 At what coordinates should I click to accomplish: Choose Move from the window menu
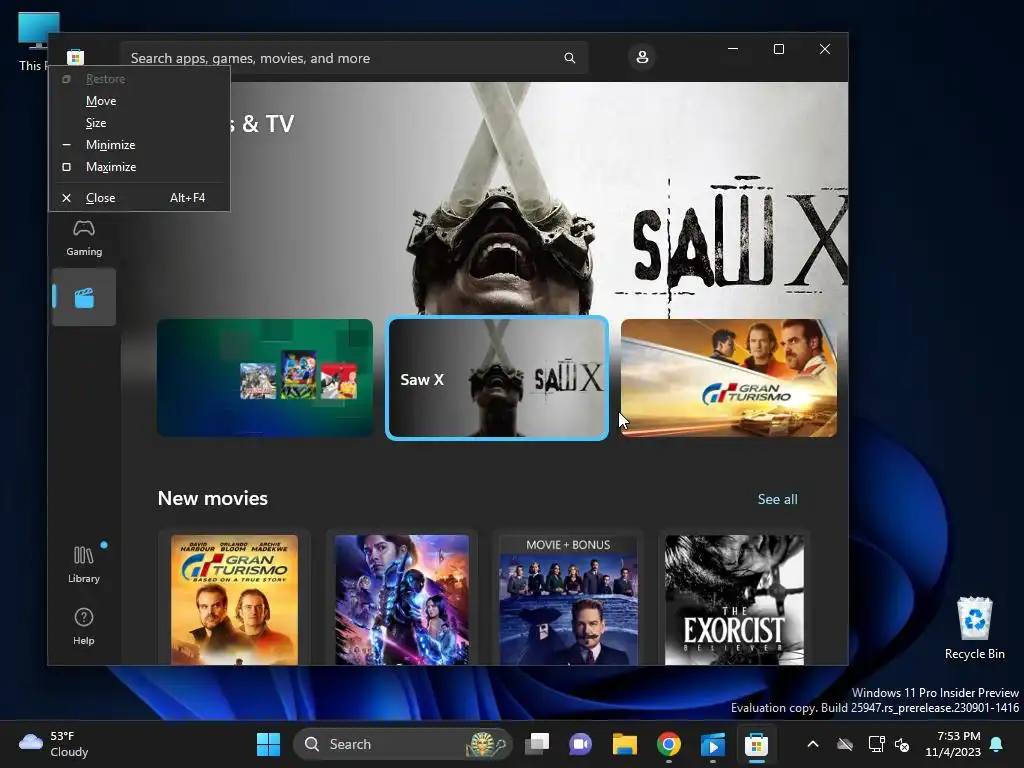[x=139, y=101]
